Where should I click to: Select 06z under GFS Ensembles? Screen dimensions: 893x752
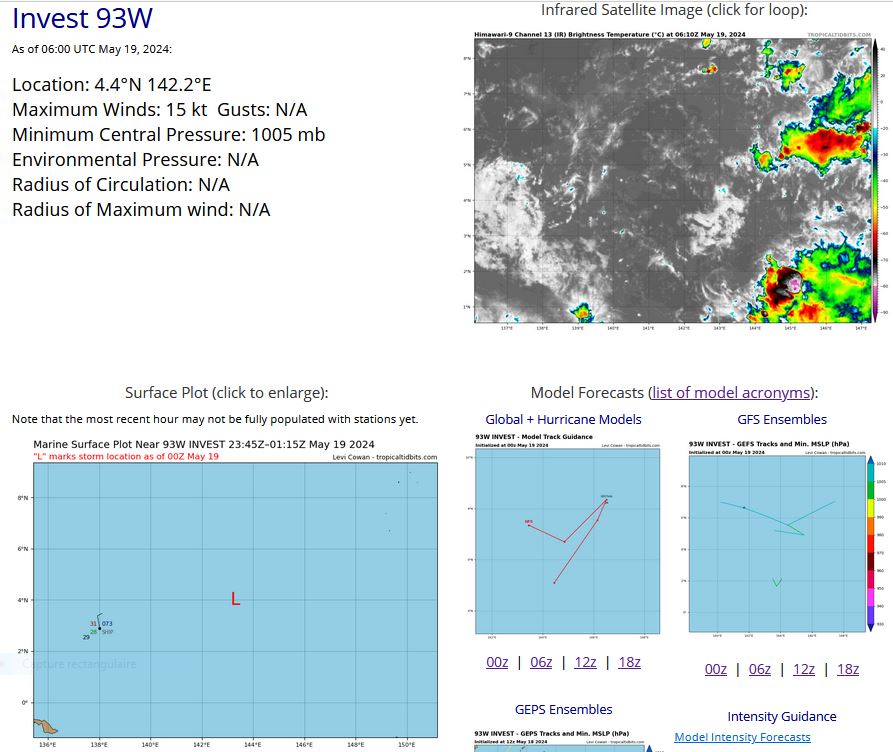click(x=760, y=669)
